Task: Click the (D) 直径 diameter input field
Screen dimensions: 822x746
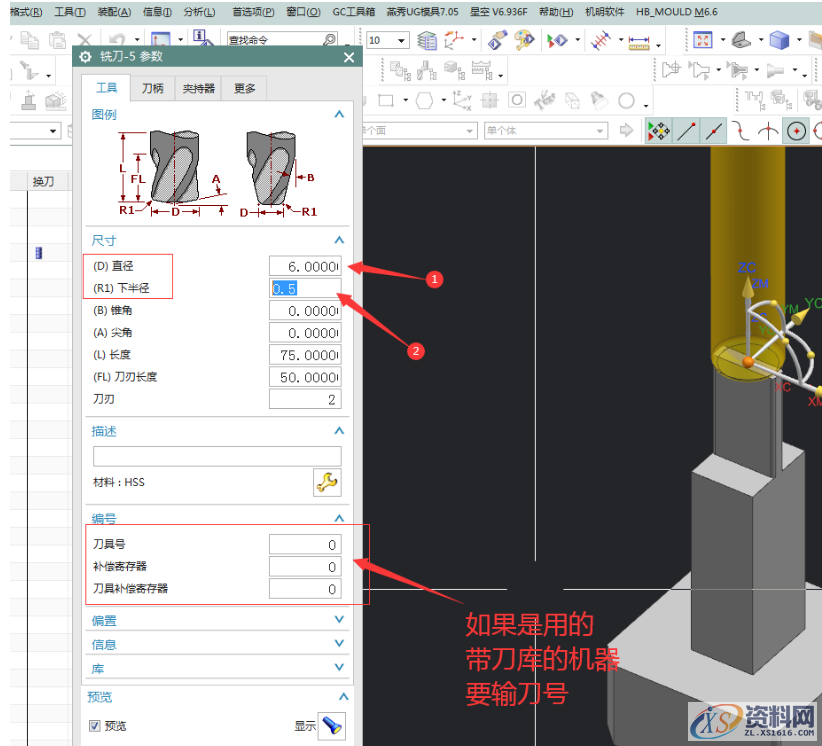Action: tap(305, 266)
